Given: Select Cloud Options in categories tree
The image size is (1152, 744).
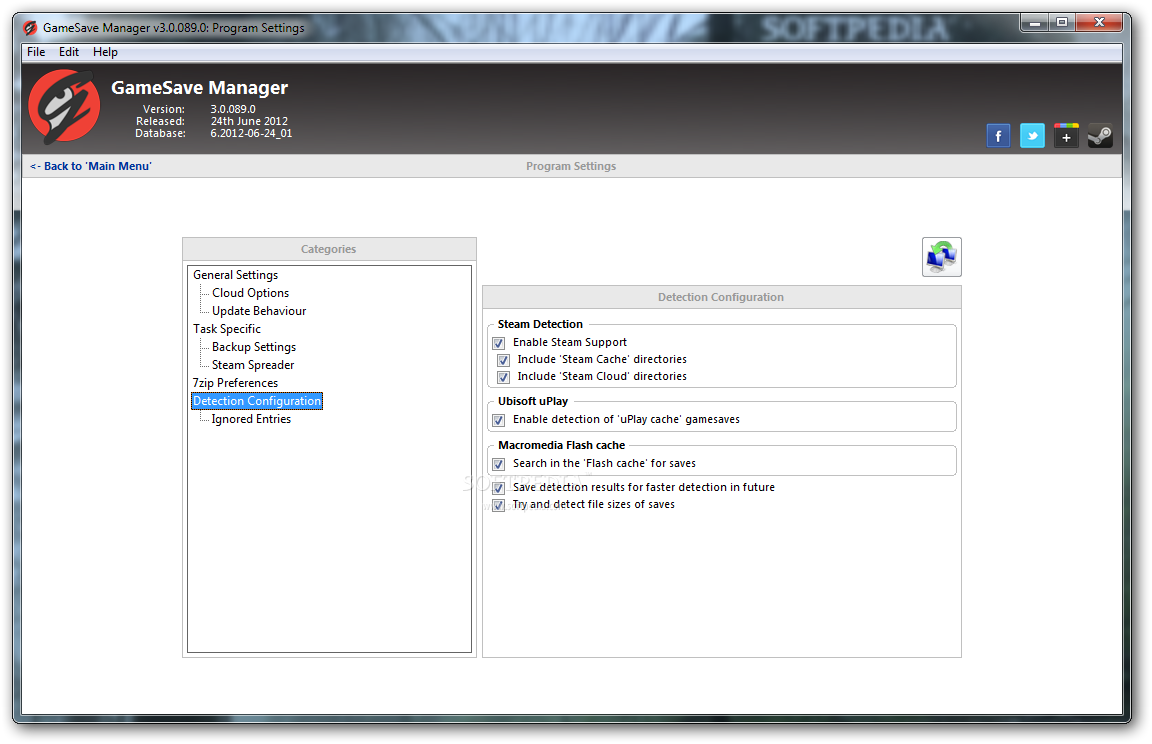Looking at the screenshot, I should [x=251, y=293].
